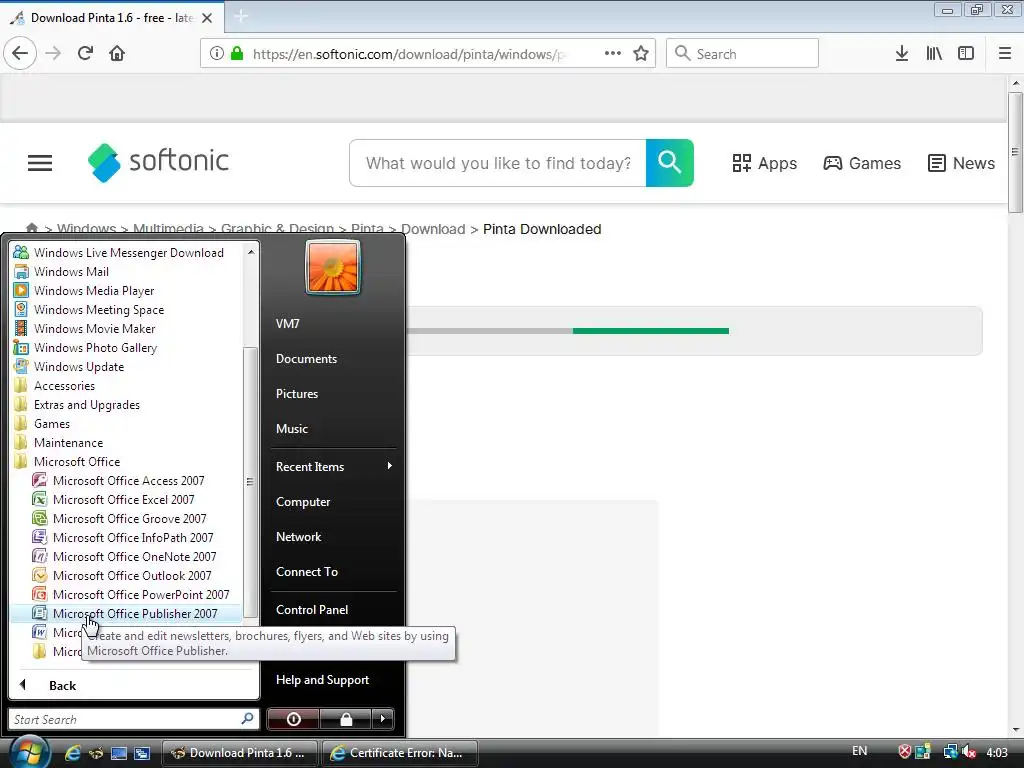Click the muted volume tray icon

click(x=969, y=752)
